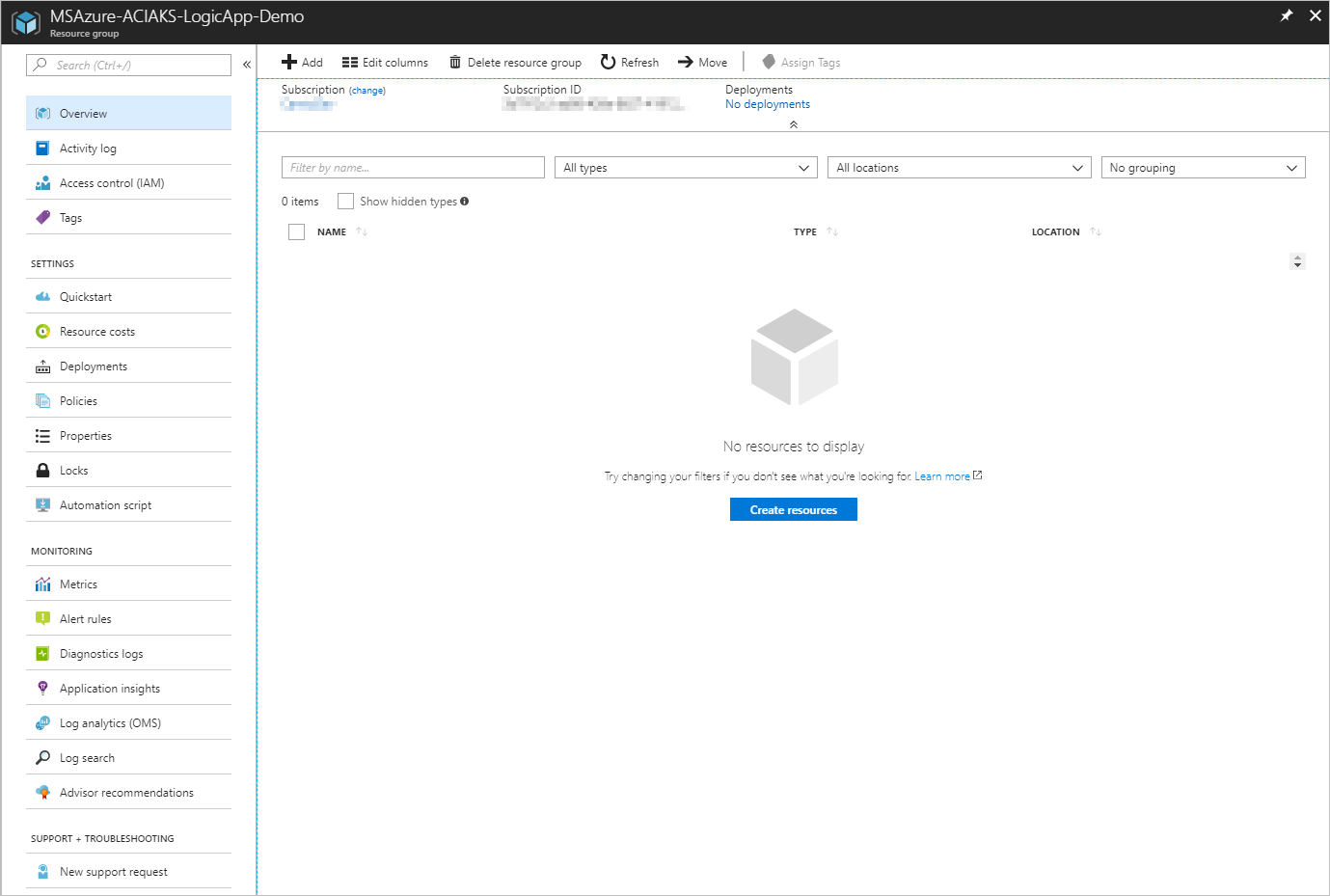Click the Application insights bulb icon
The width and height of the screenshot is (1330, 896).
click(42, 689)
